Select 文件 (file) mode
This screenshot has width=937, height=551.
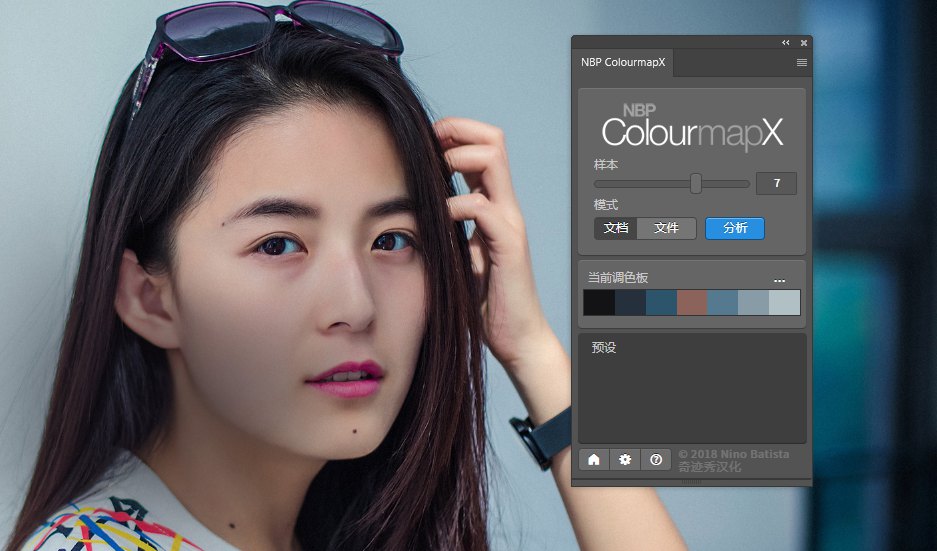coord(666,228)
